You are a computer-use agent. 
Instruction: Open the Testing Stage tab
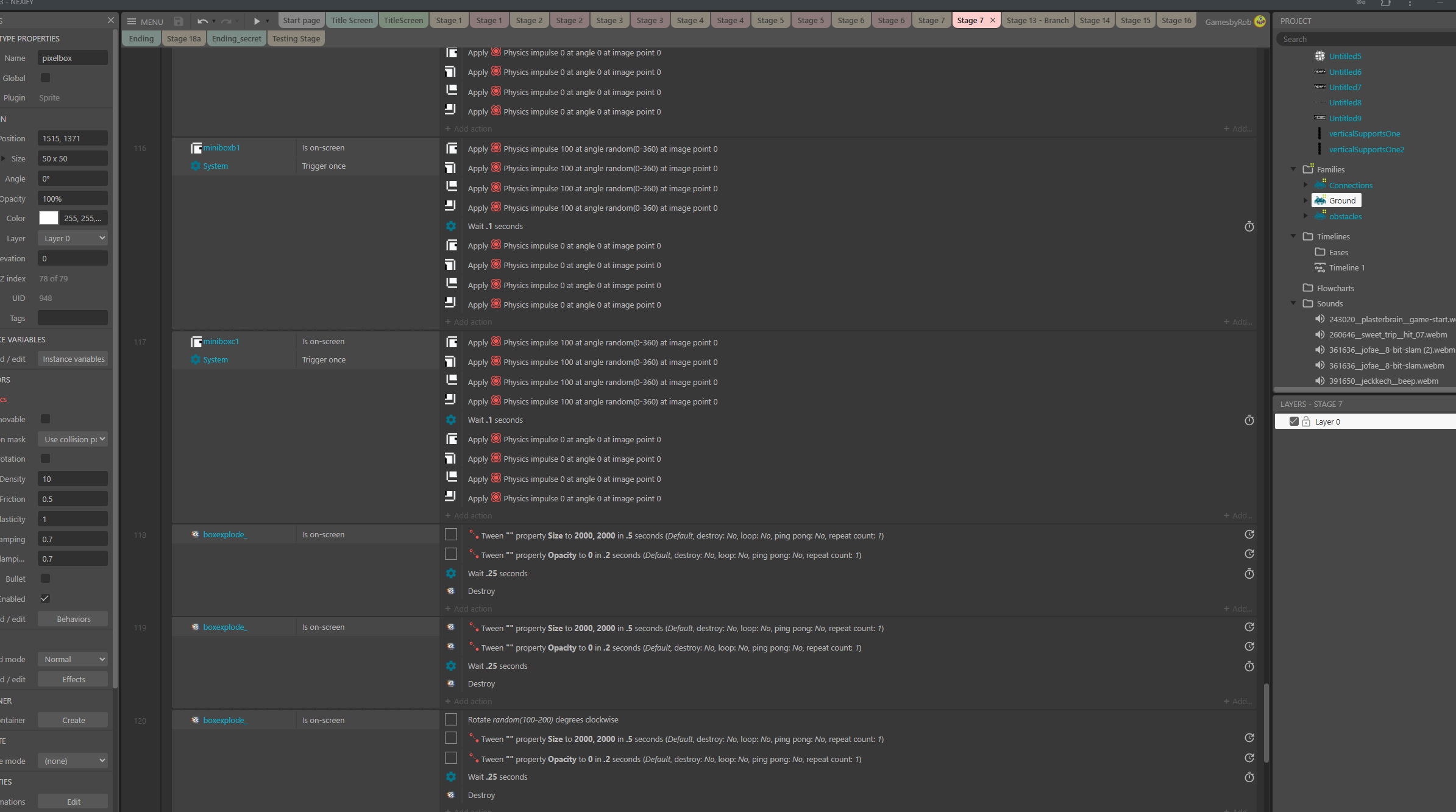tap(296, 38)
